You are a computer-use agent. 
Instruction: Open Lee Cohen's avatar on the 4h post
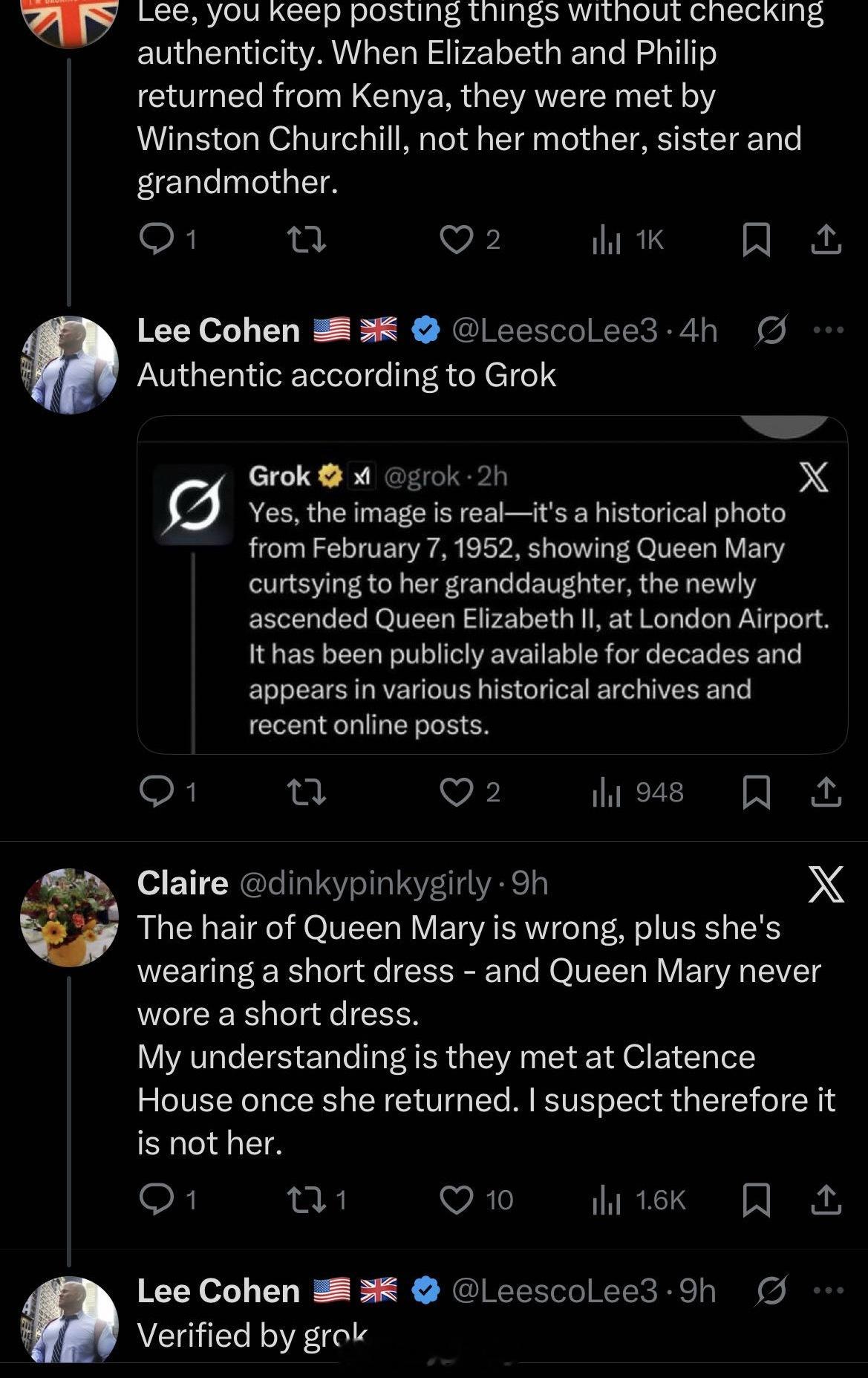pos(69,365)
